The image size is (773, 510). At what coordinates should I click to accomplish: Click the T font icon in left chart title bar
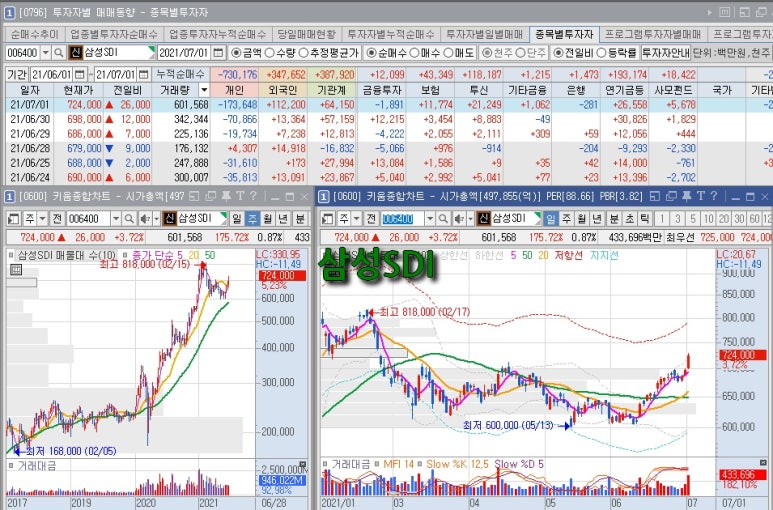pos(240,197)
